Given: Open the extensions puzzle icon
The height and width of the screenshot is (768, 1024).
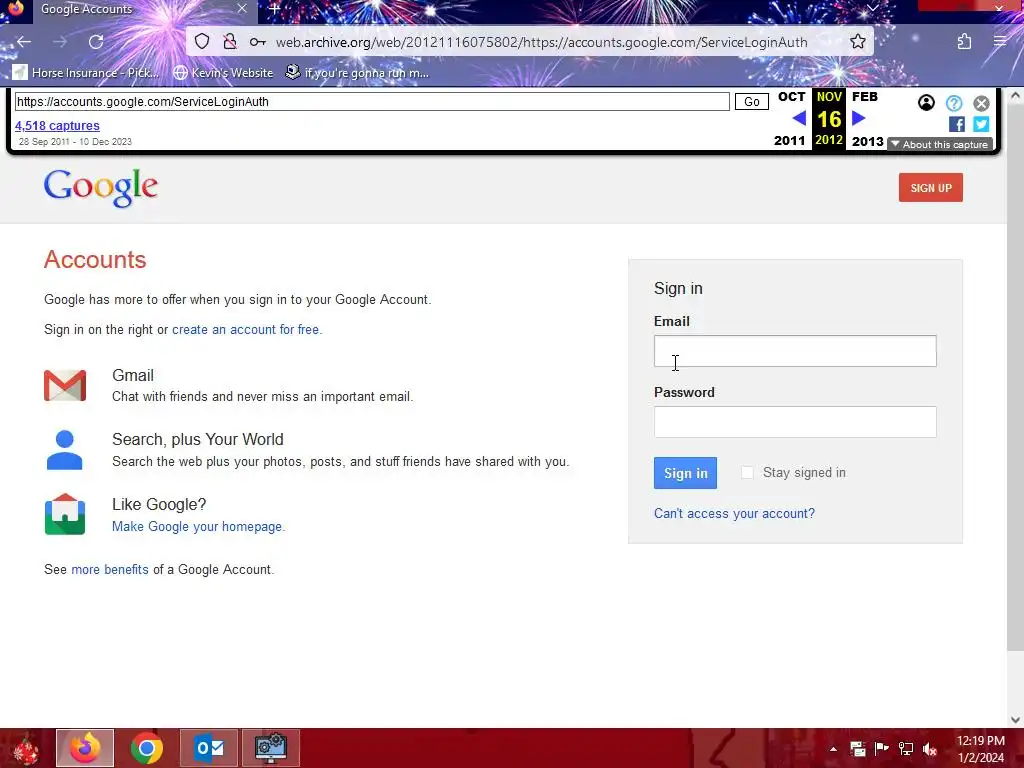Looking at the screenshot, I should tap(965, 42).
